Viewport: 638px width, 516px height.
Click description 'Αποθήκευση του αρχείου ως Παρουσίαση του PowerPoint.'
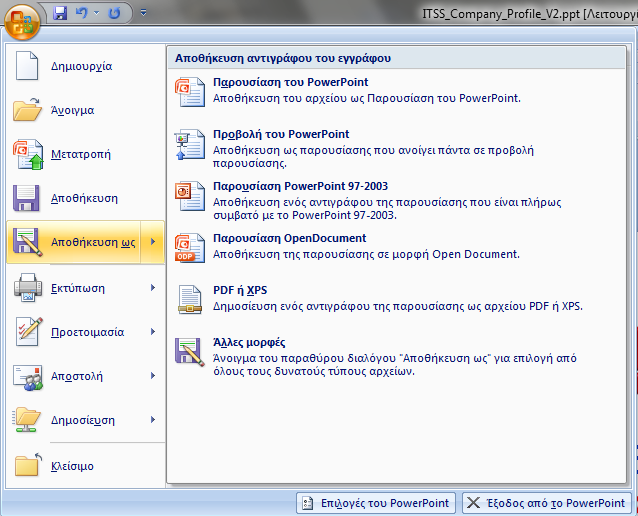pos(367,98)
